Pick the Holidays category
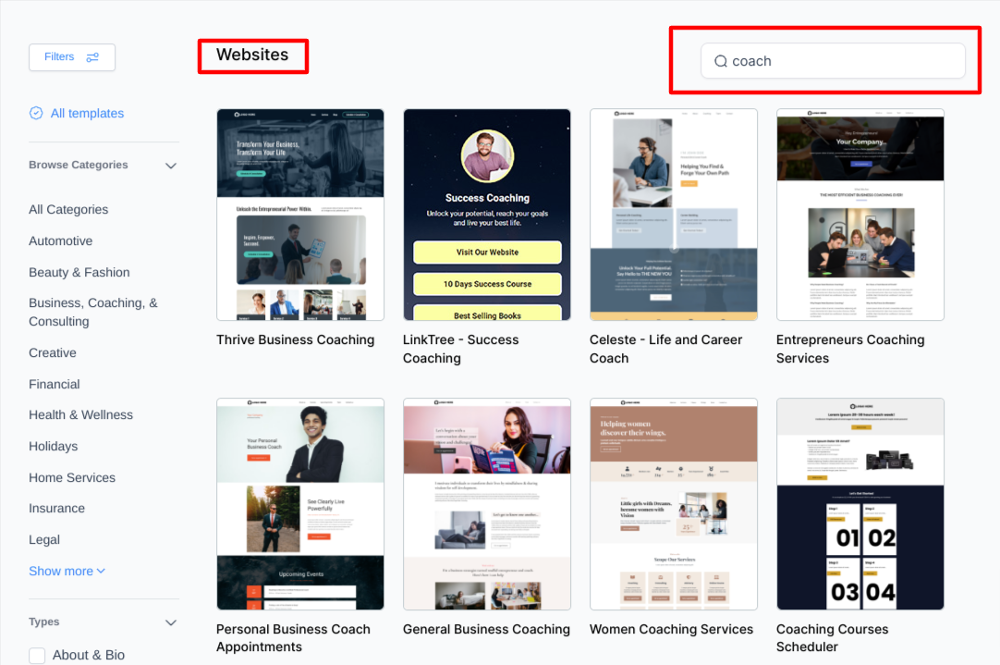The width and height of the screenshot is (1000, 665). [53, 446]
